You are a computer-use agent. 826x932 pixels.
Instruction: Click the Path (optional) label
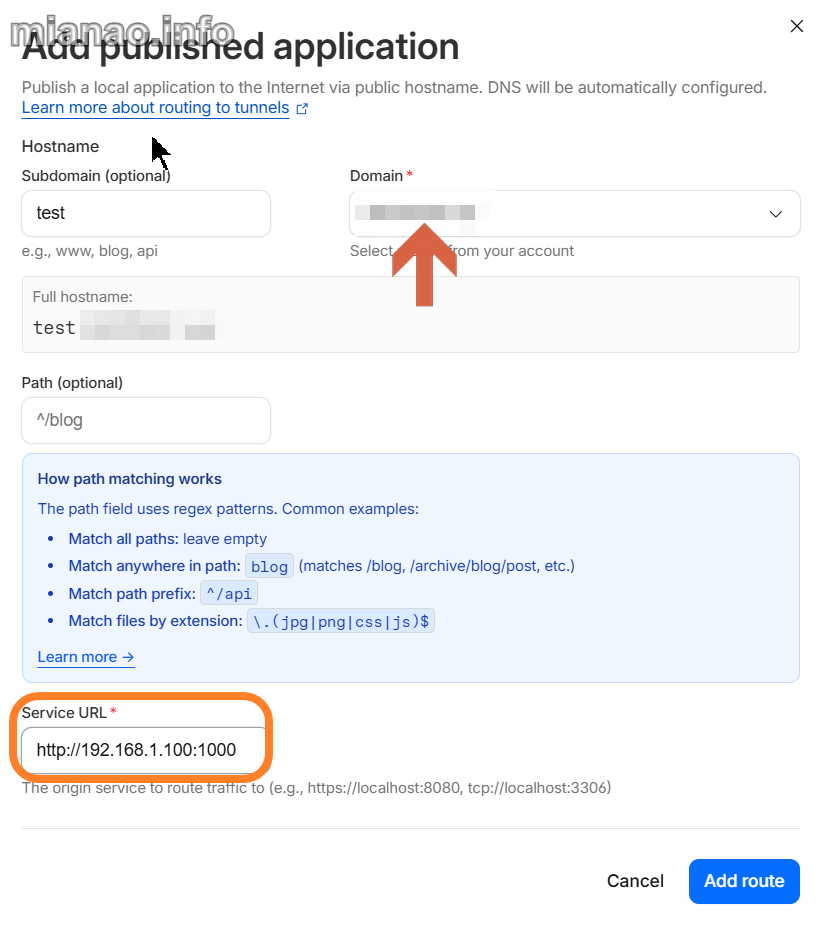(72, 383)
